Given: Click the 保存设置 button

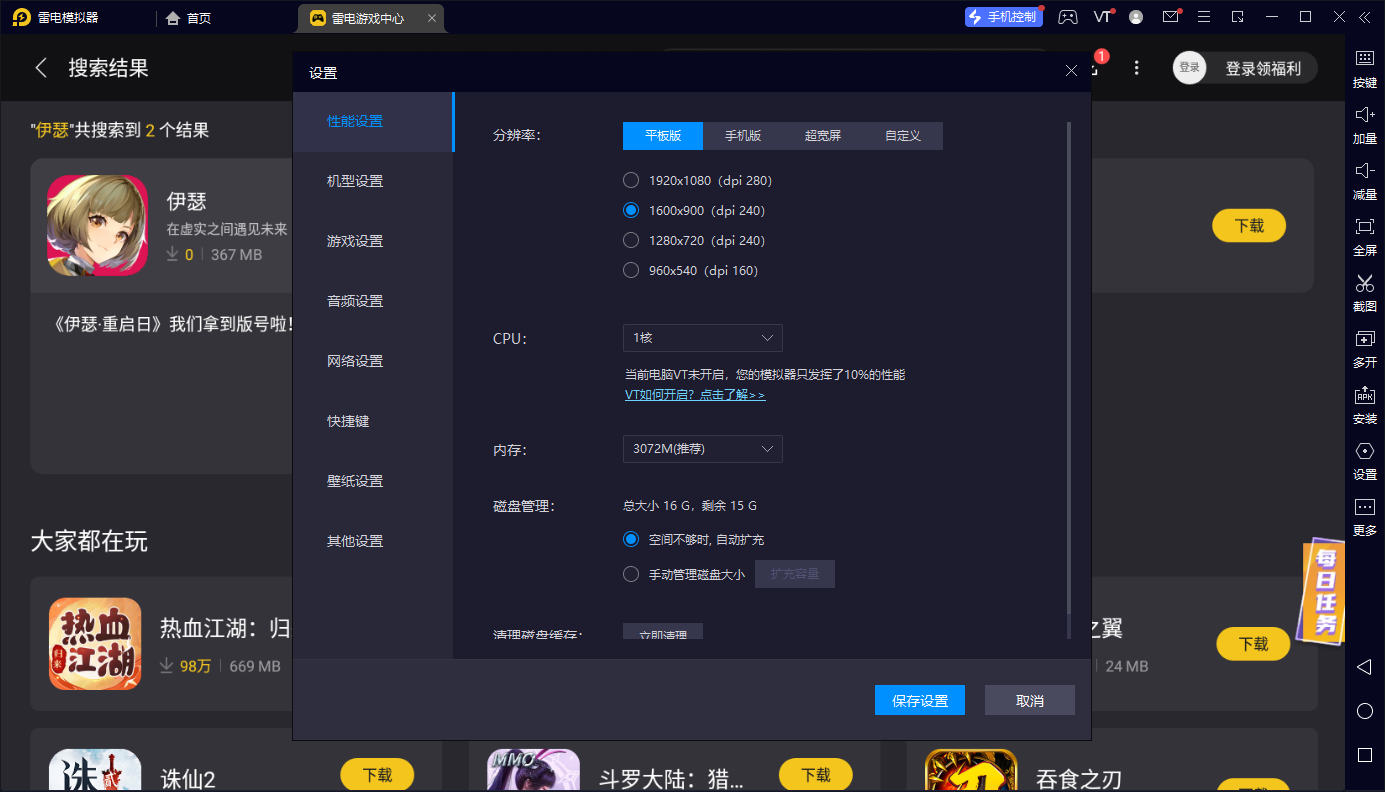Looking at the screenshot, I should tap(920, 700).
